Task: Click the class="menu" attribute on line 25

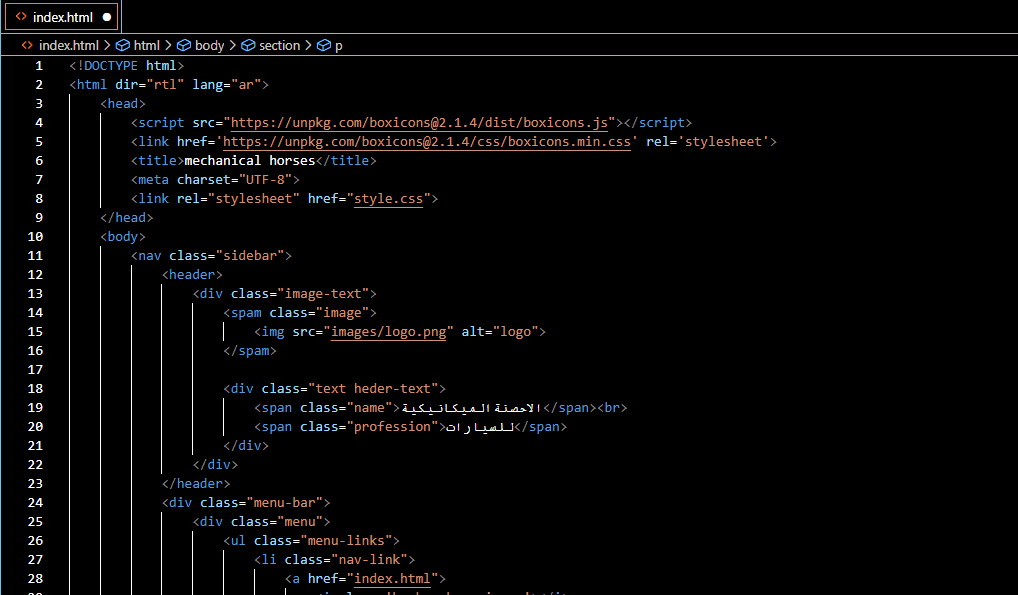Action: (277, 522)
